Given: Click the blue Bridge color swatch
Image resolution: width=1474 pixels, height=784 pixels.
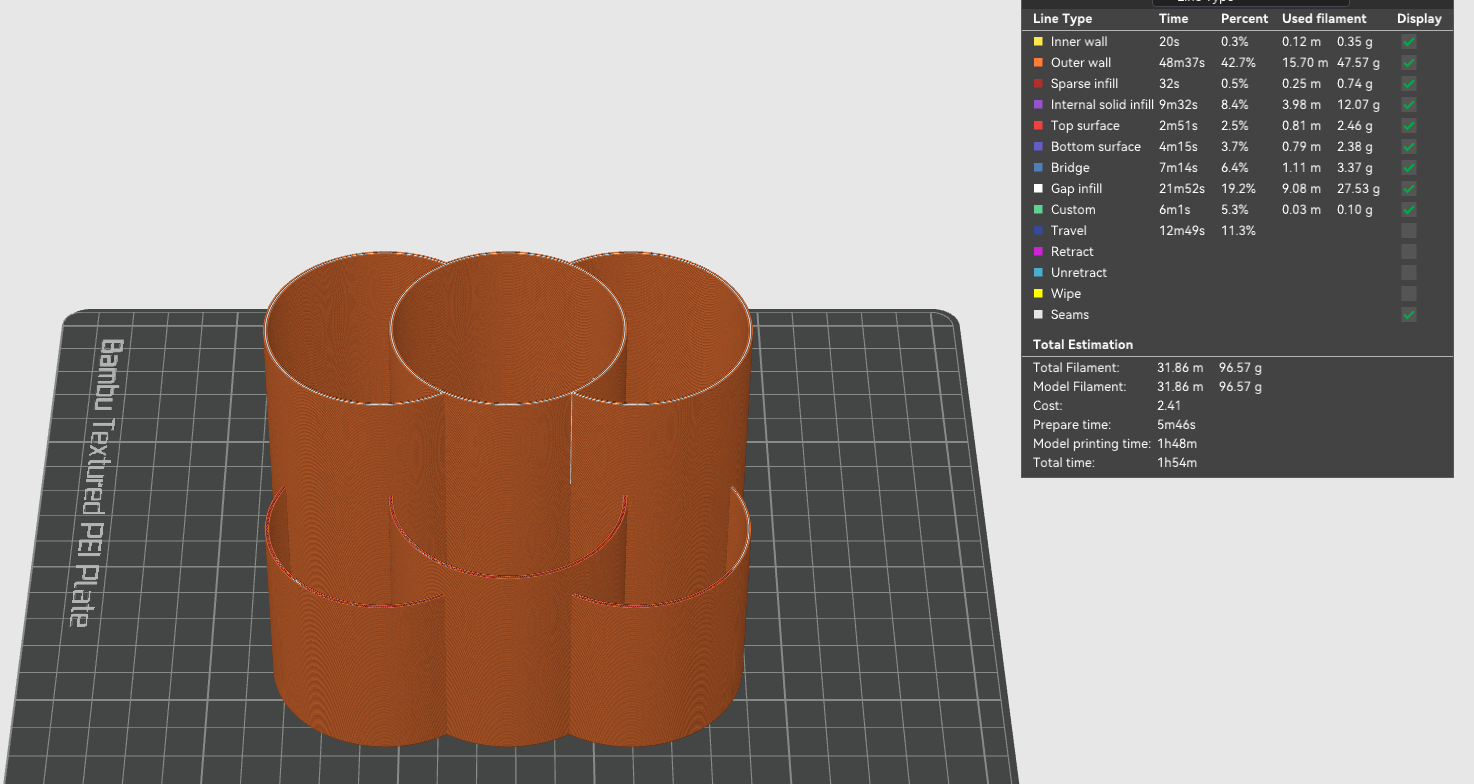Looking at the screenshot, I should click(x=1038, y=168).
